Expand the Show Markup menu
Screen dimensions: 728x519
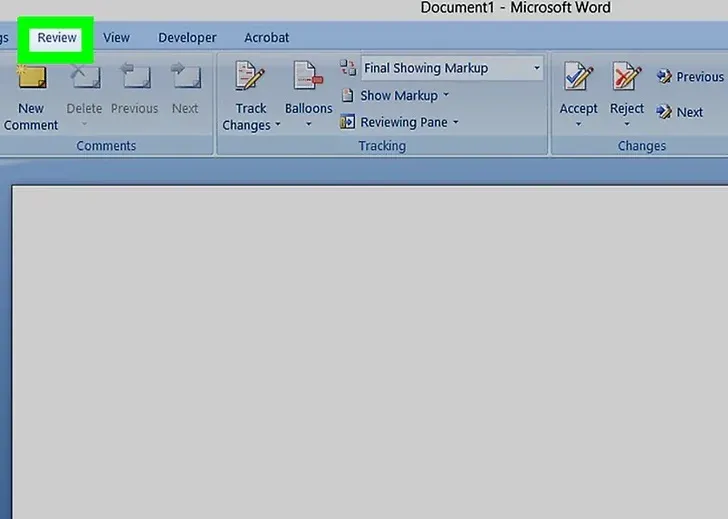404,96
